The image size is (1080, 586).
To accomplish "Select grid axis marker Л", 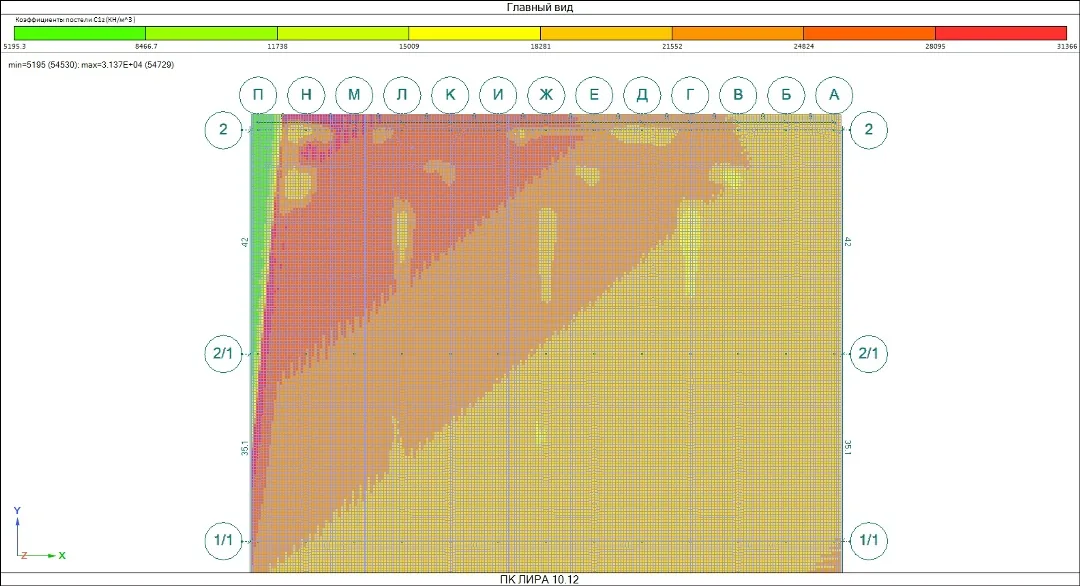I will (x=402, y=95).
